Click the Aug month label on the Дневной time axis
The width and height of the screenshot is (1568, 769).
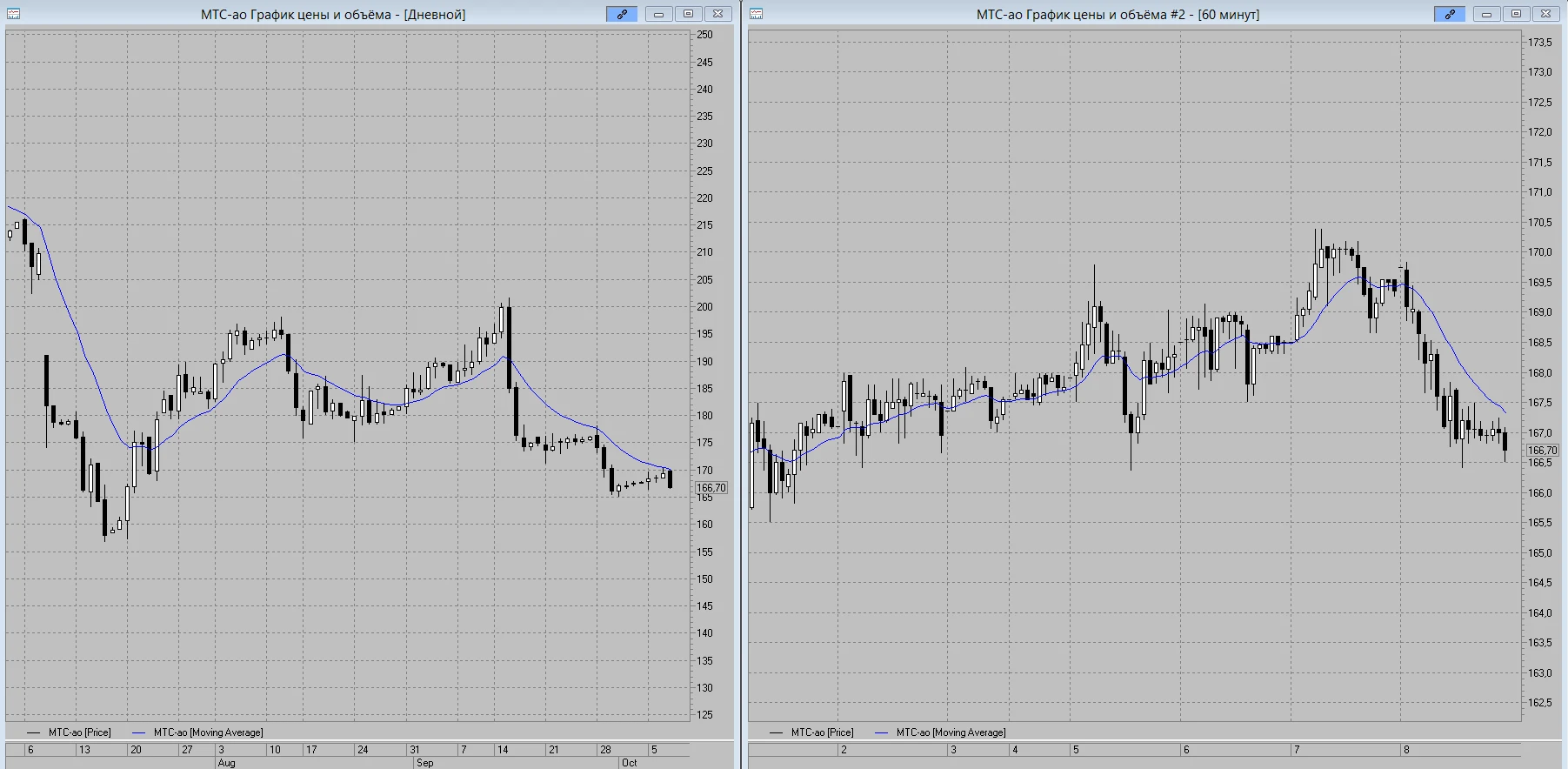pos(226,763)
